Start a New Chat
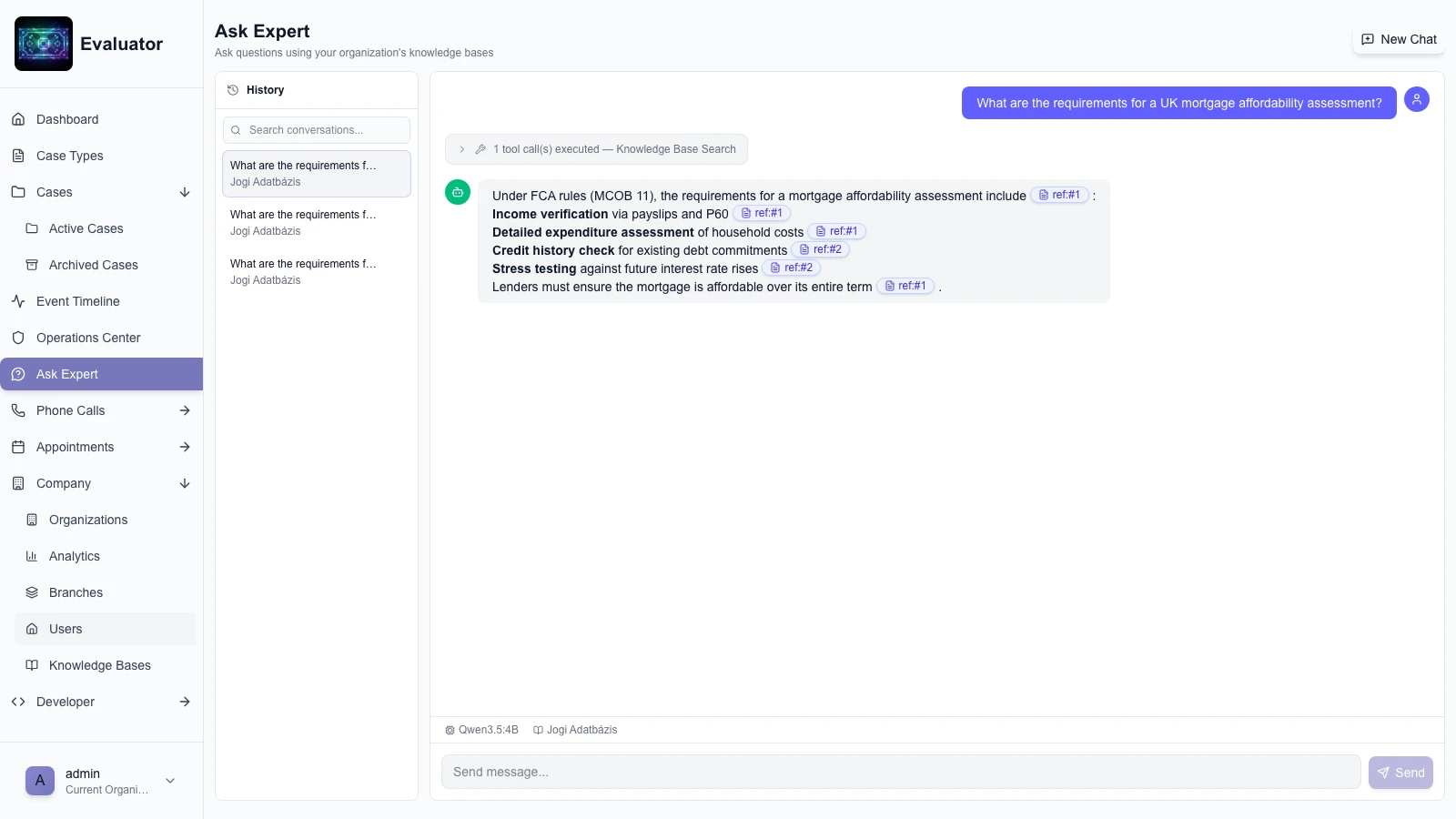 1399,39
